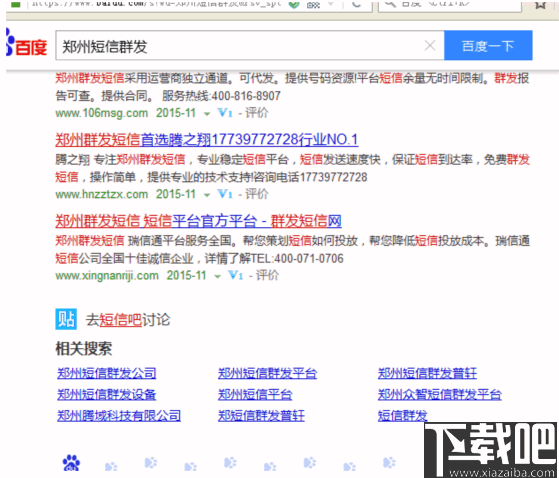Click 评价 on the www.106msg.com row
Viewport: 559px width, 478px height.
pos(257,113)
